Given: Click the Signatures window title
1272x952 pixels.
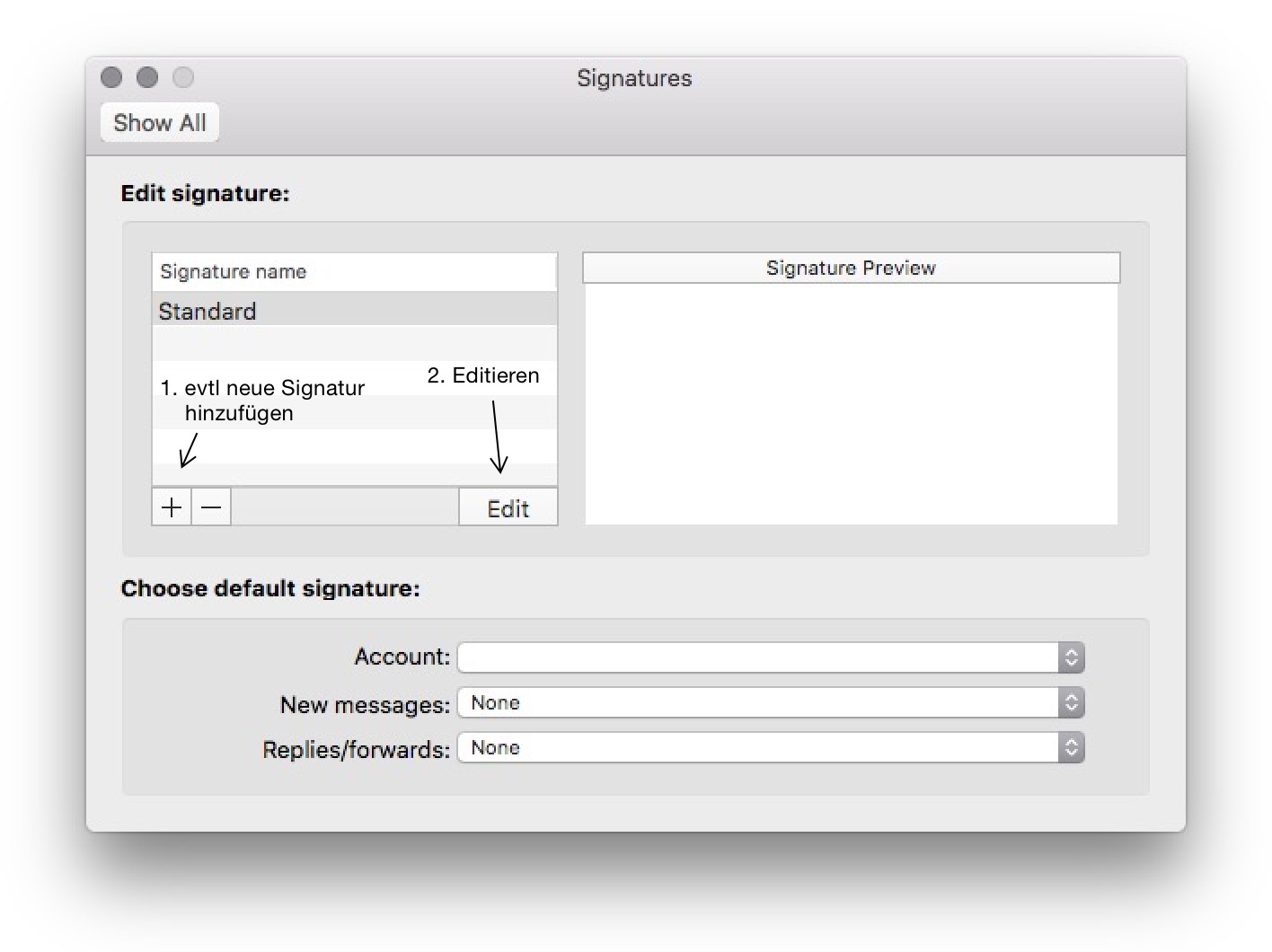Looking at the screenshot, I should 634,78.
